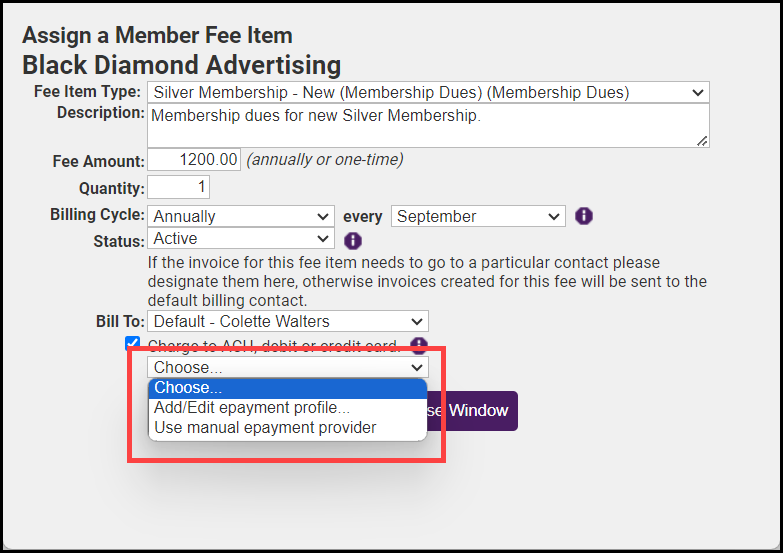Click the Quantity input box
This screenshot has height=553, width=783.
179,187
